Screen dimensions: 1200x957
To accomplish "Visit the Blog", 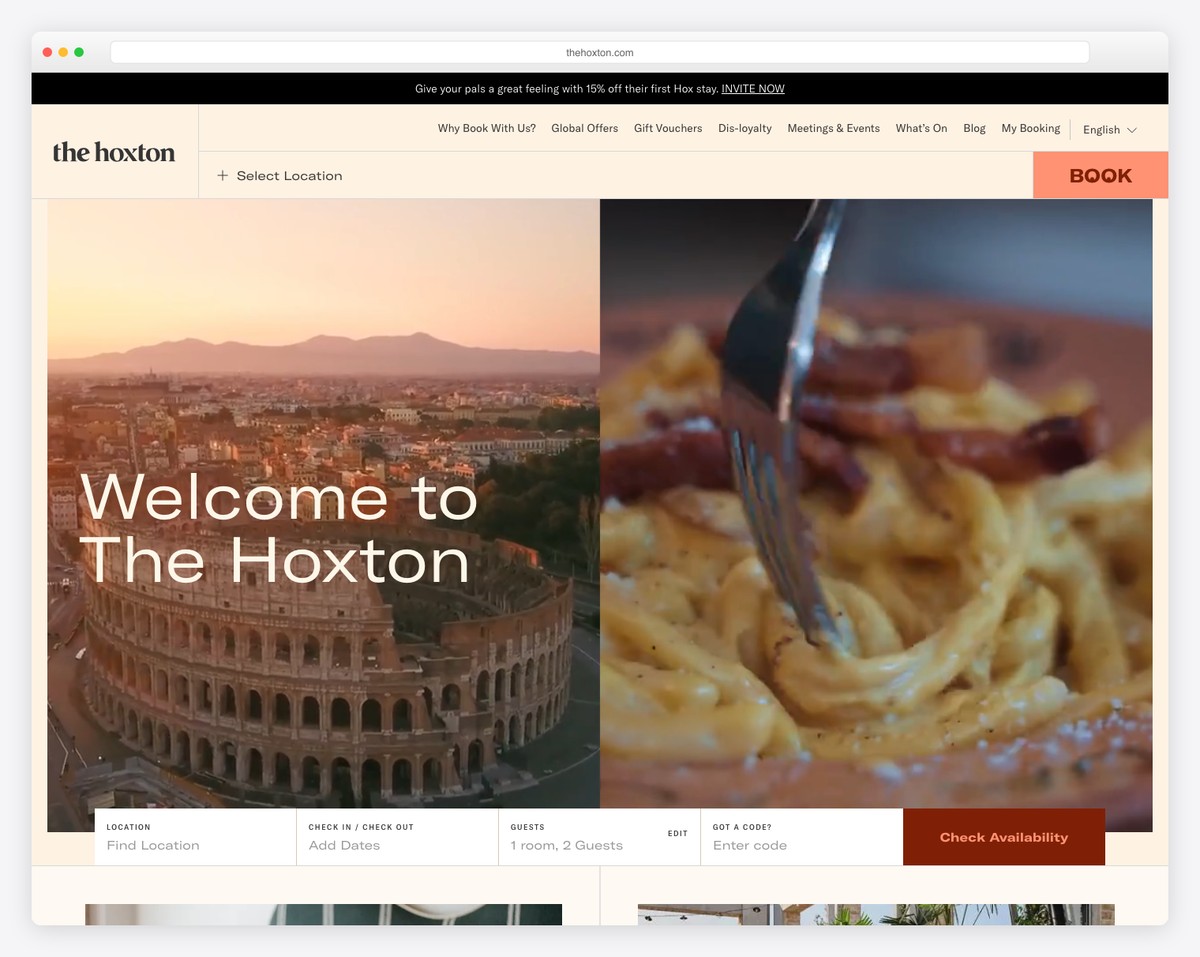I will point(973,129).
